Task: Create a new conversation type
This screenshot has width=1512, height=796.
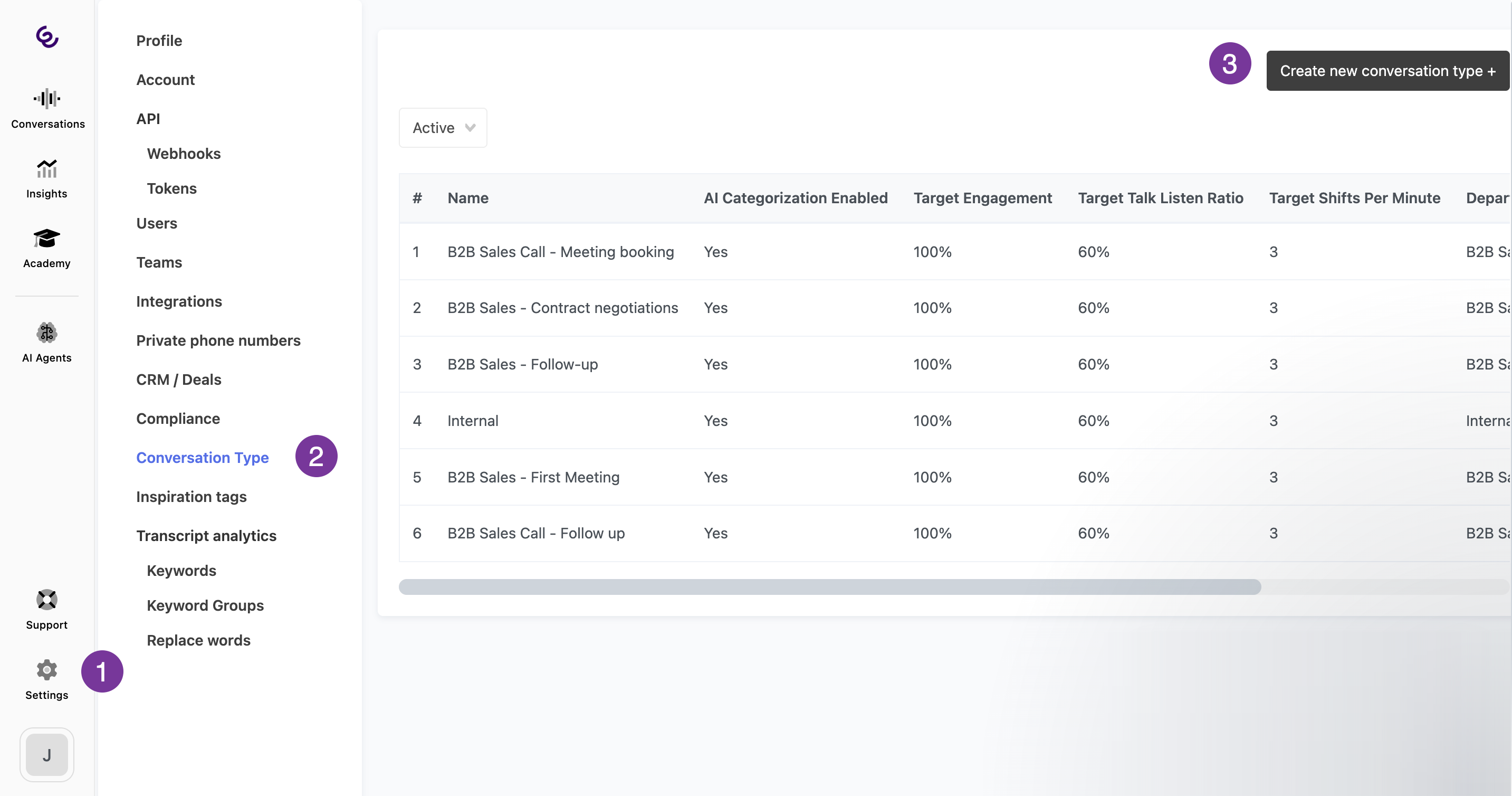Action: 1387,71
